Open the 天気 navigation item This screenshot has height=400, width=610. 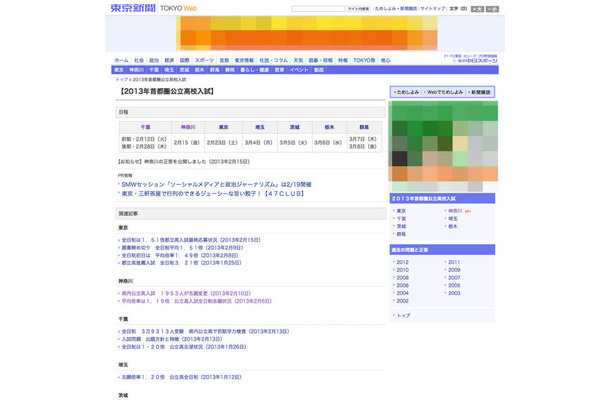tap(298, 60)
